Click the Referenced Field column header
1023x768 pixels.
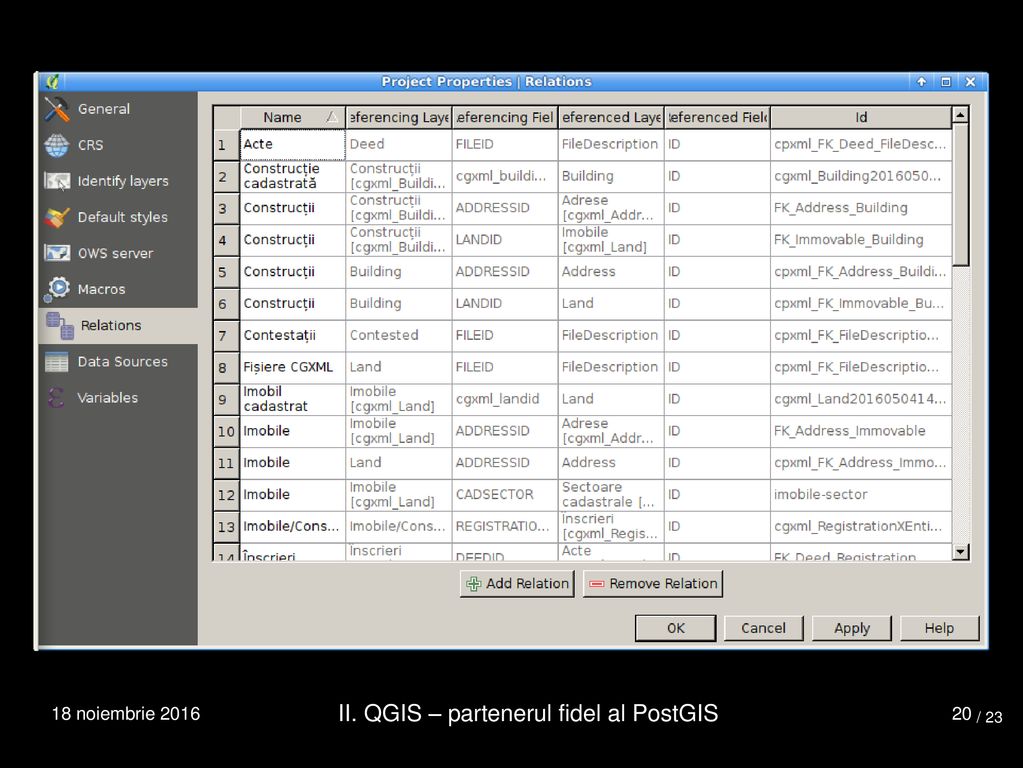click(717, 117)
